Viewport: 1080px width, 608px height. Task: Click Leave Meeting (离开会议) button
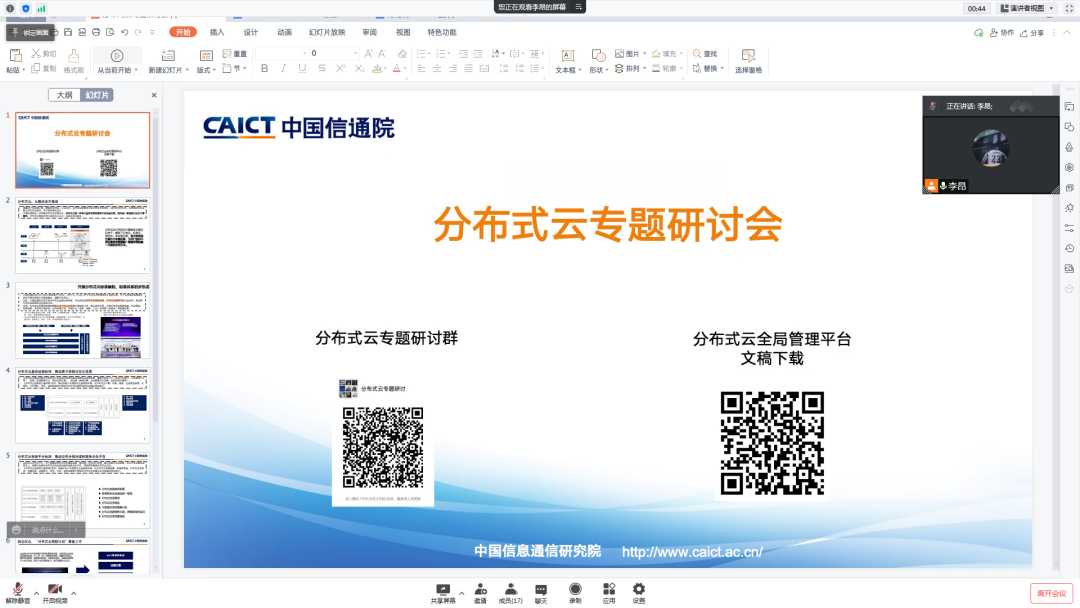click(1052, 593)
